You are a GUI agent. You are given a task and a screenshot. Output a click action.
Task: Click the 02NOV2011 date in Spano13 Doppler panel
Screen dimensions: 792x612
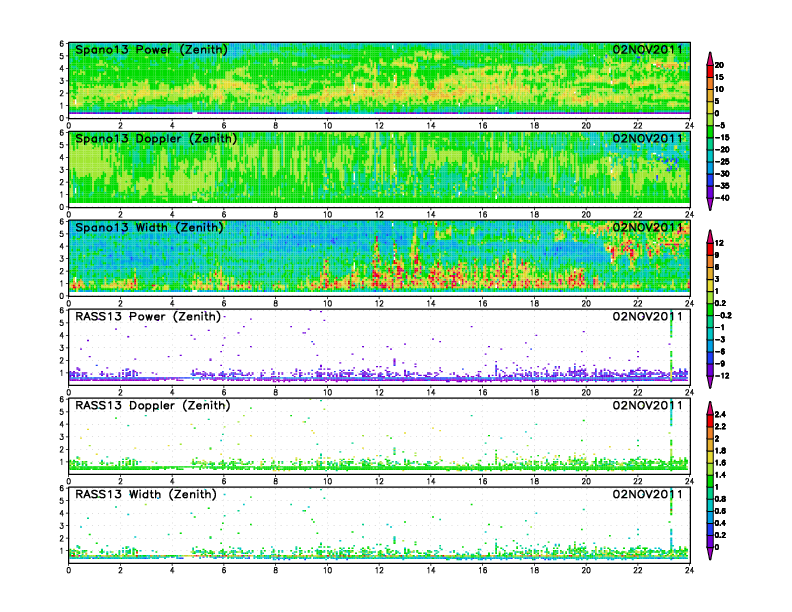pyautogui.click(x=648, y=138)
